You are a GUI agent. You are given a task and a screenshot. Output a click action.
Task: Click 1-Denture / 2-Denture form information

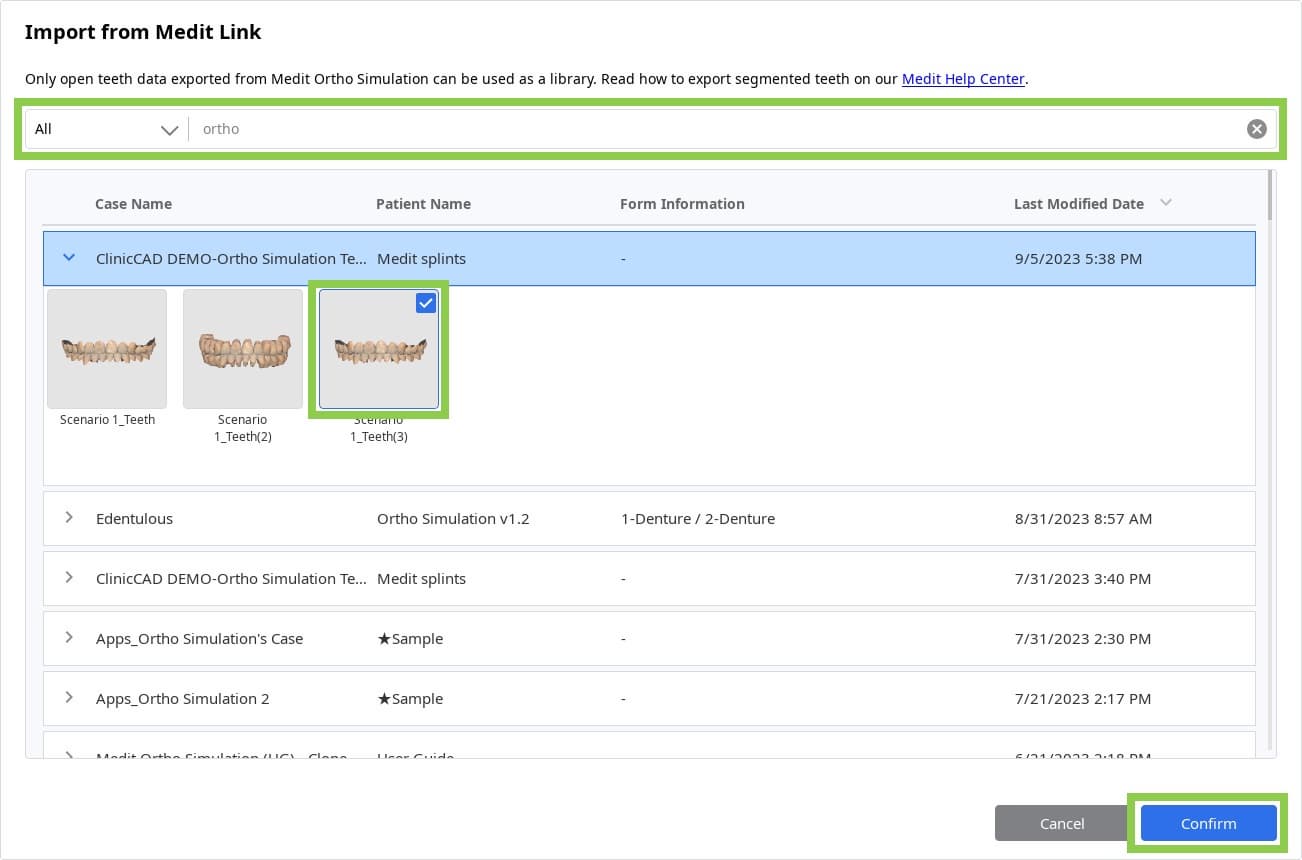(x=698, y=518)
